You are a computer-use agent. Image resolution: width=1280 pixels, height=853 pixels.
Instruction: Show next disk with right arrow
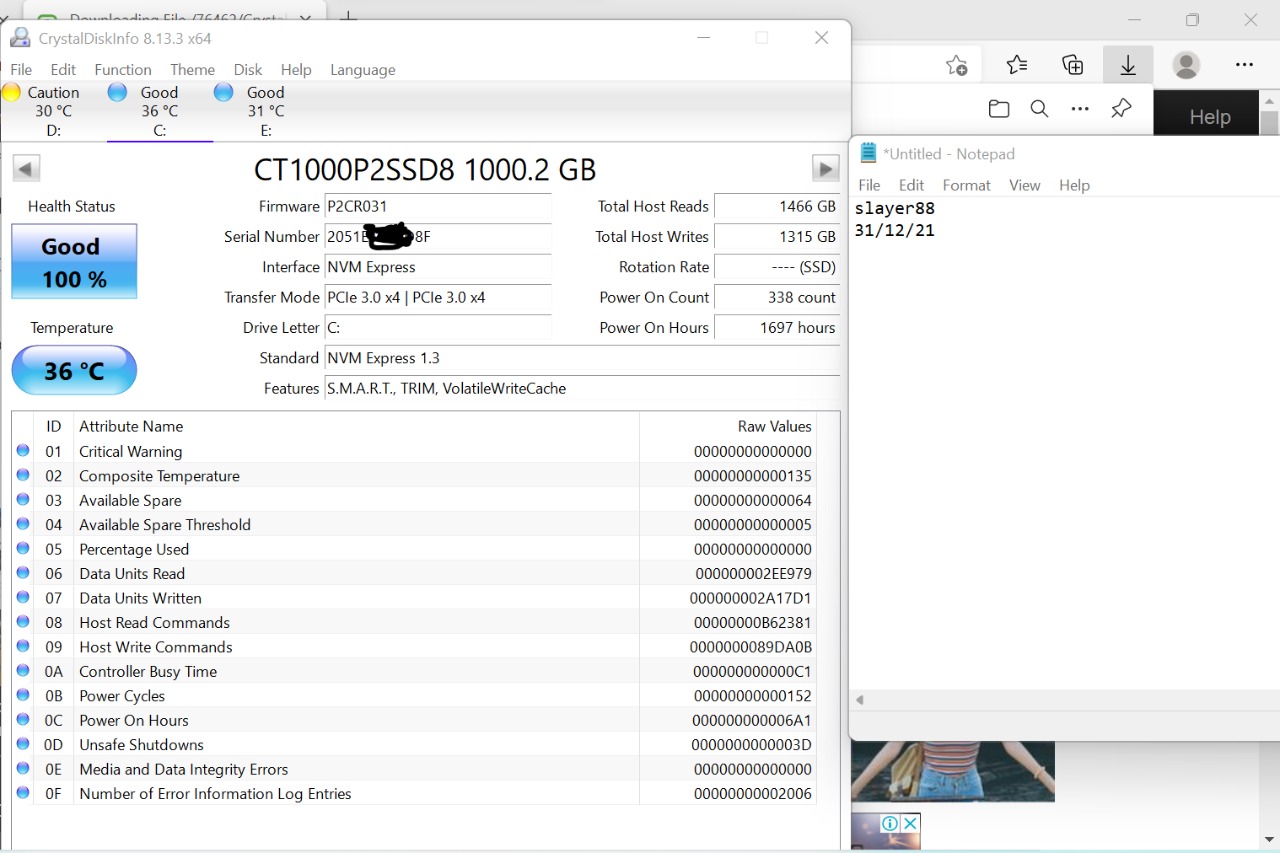pyautogui.click(x=825, y=168)
